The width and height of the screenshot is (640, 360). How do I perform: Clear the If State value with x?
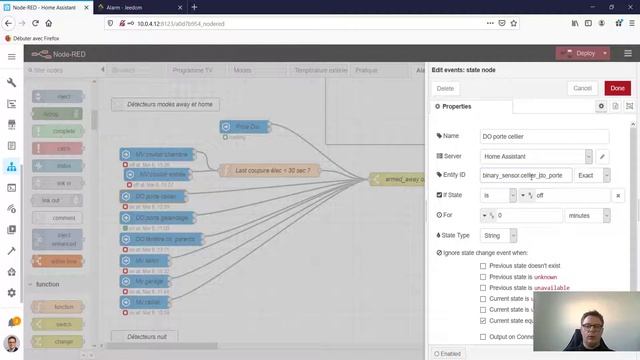(x=618, y=196)
